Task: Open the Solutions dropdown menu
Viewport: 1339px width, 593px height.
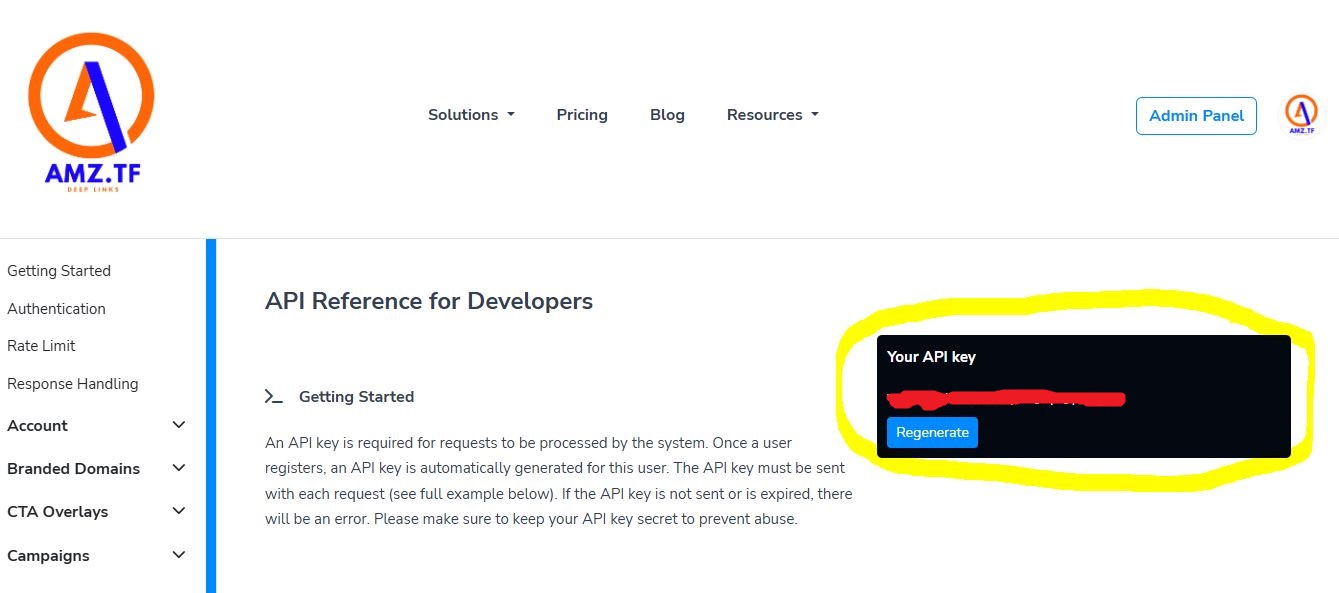Action: (471, 115)
